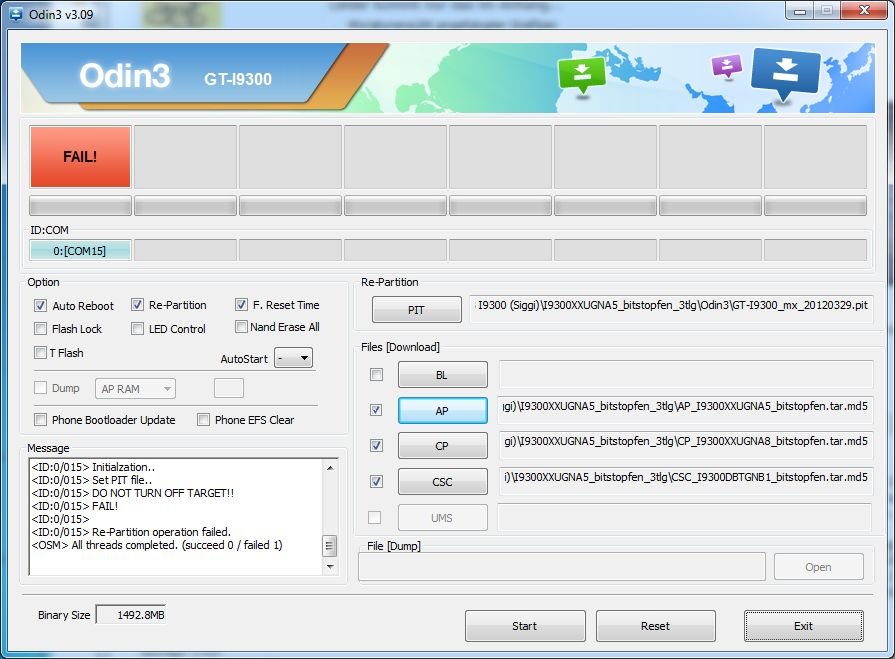Screen dimensions: 895x659
Task: Click 'All threads completed' log line
Action: coord(157,545)
